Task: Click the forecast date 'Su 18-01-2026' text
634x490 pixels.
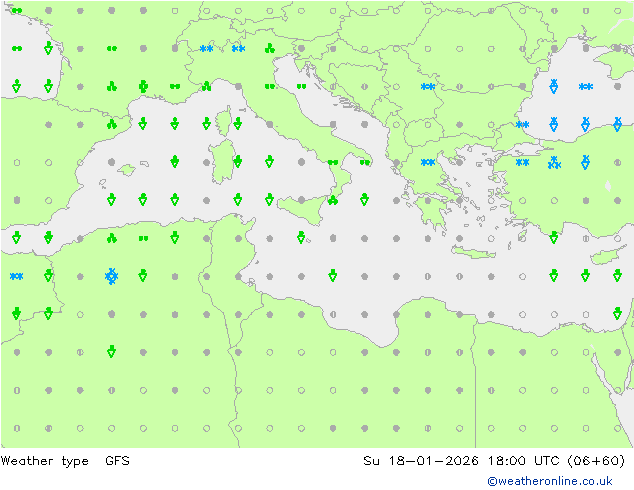Action: click(421, 461)
